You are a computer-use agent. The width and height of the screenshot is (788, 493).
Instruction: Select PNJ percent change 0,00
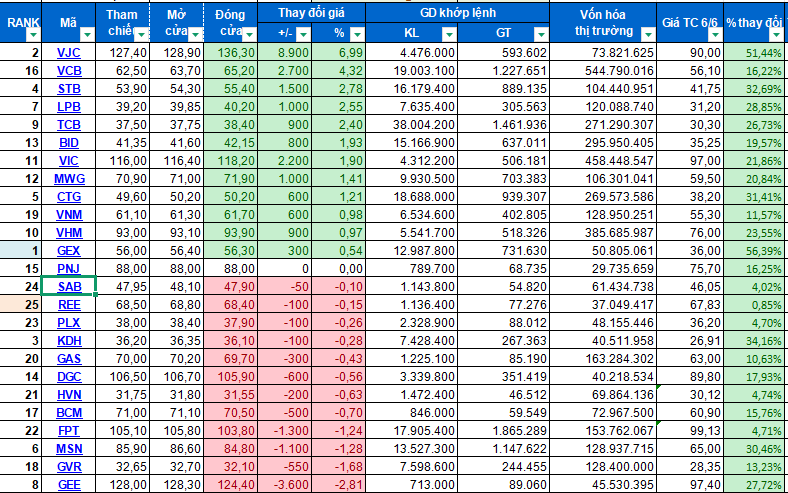pyautogui.click(x=338, y=269)
